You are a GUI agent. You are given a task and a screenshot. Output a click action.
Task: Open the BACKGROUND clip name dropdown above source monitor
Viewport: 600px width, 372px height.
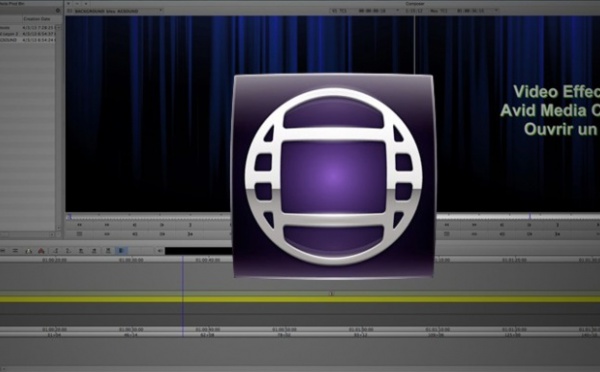coord(114,11)
